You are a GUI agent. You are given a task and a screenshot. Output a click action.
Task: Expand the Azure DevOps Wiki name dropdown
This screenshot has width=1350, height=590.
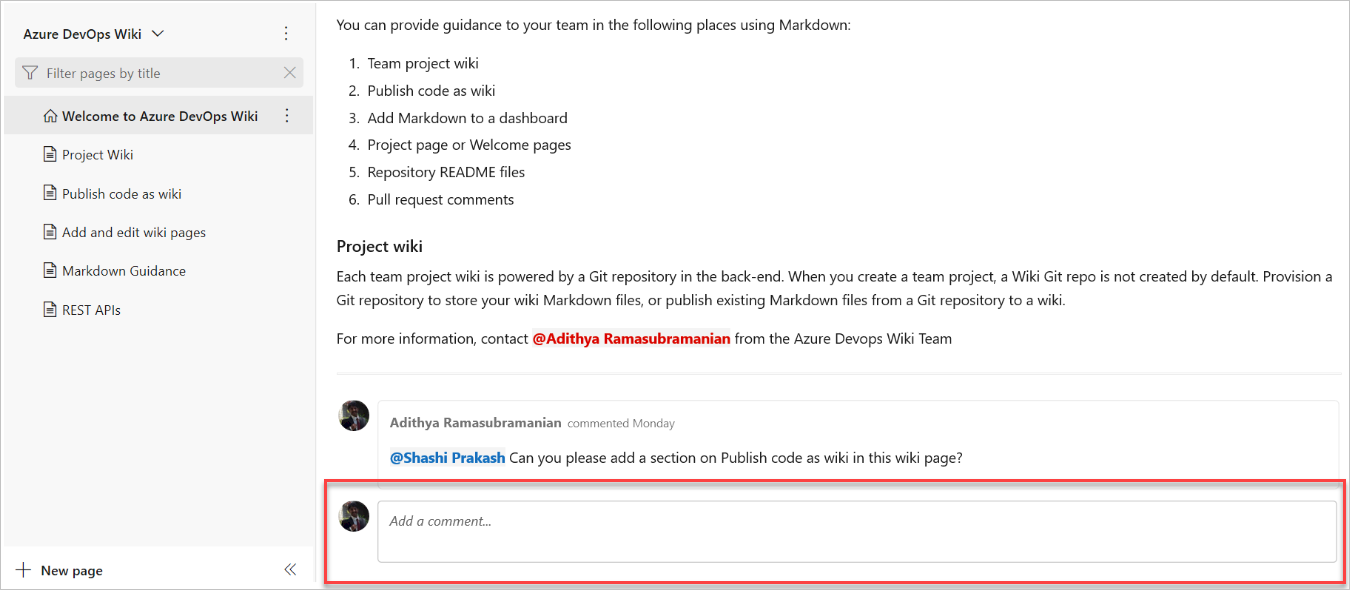tap(157, 32)
